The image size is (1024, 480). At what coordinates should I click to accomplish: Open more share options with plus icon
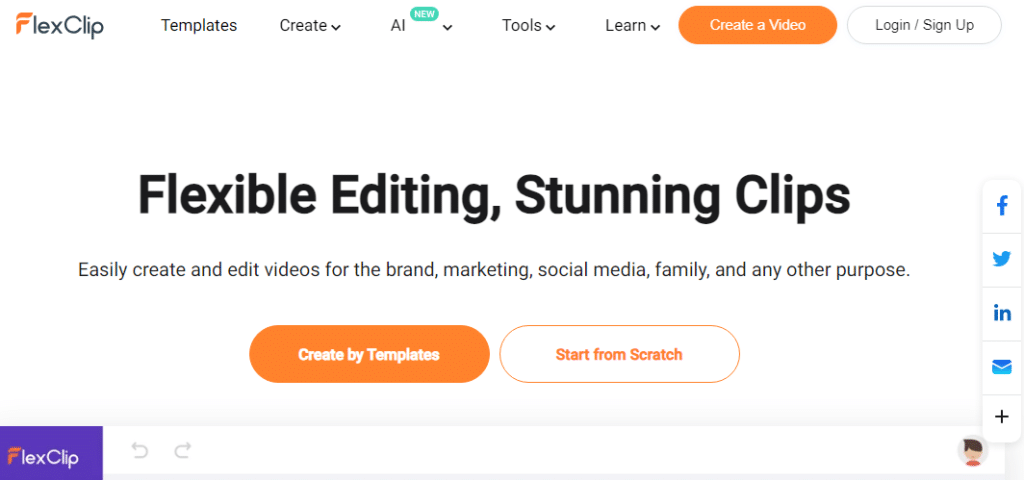click(1001, 416)
